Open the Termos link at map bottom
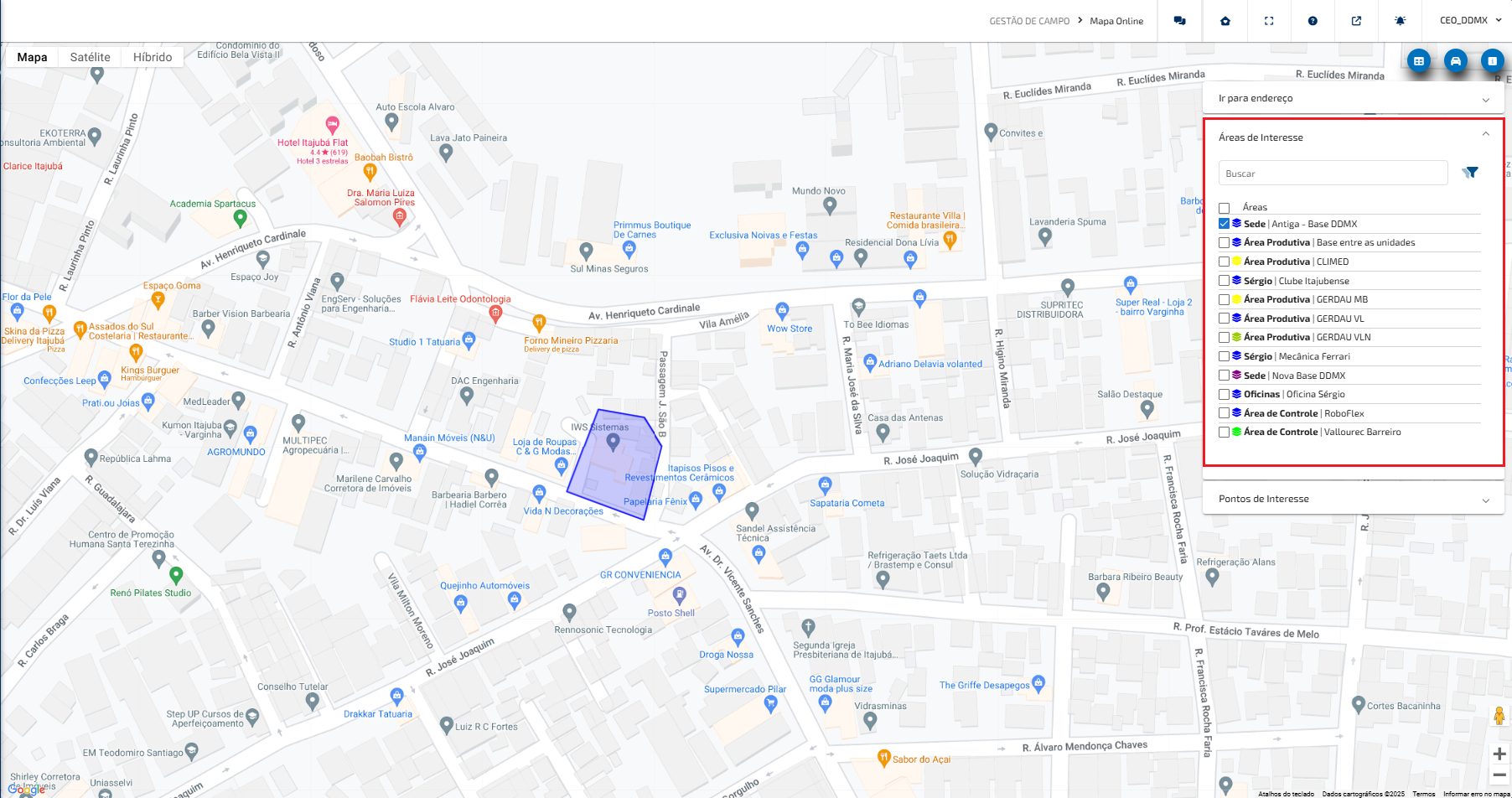 tap(1423, 794)
